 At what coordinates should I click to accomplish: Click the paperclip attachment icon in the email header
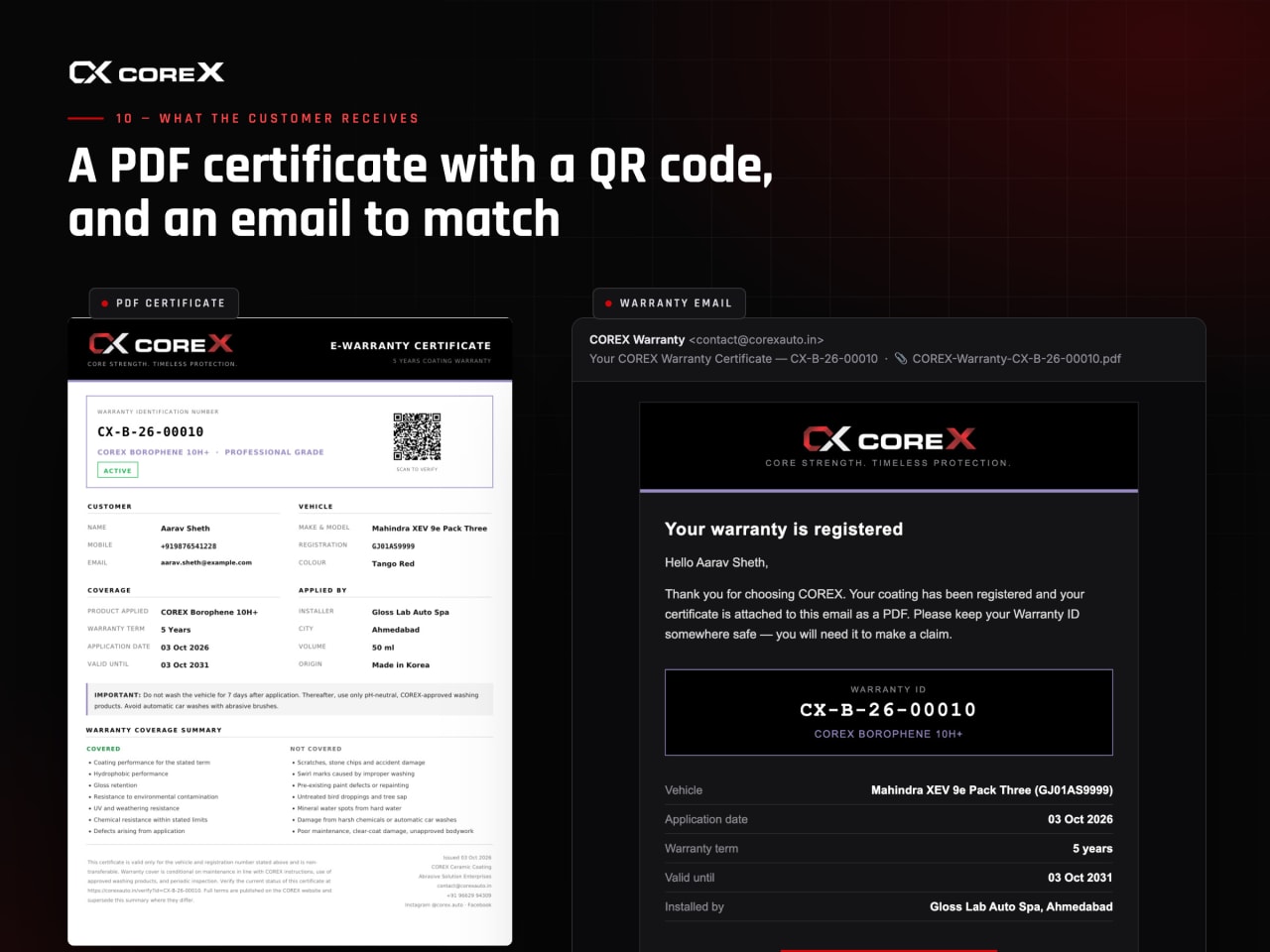[901, 359]
